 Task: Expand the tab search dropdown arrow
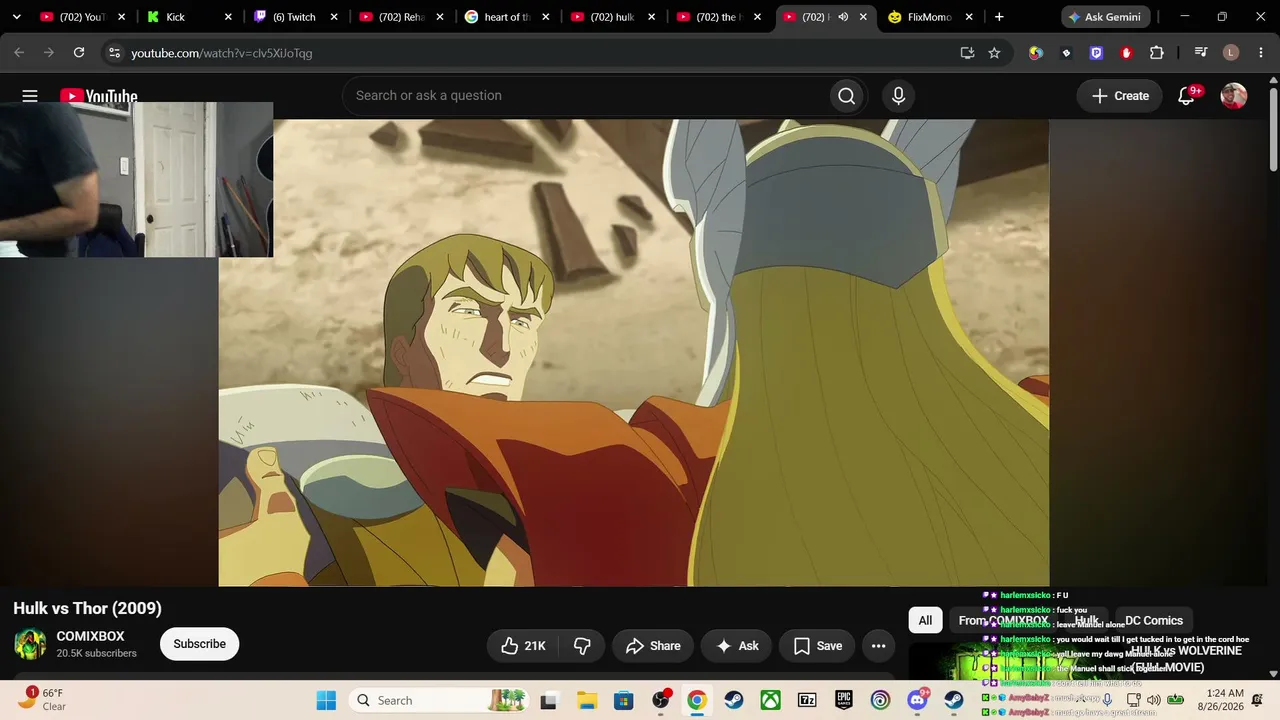point(16,17)
